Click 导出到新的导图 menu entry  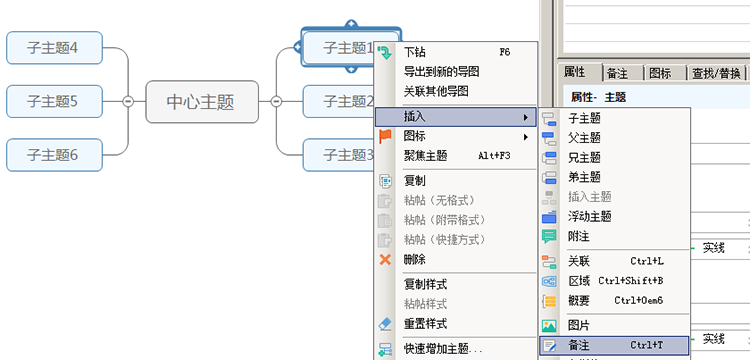click(x=441, y=72)
